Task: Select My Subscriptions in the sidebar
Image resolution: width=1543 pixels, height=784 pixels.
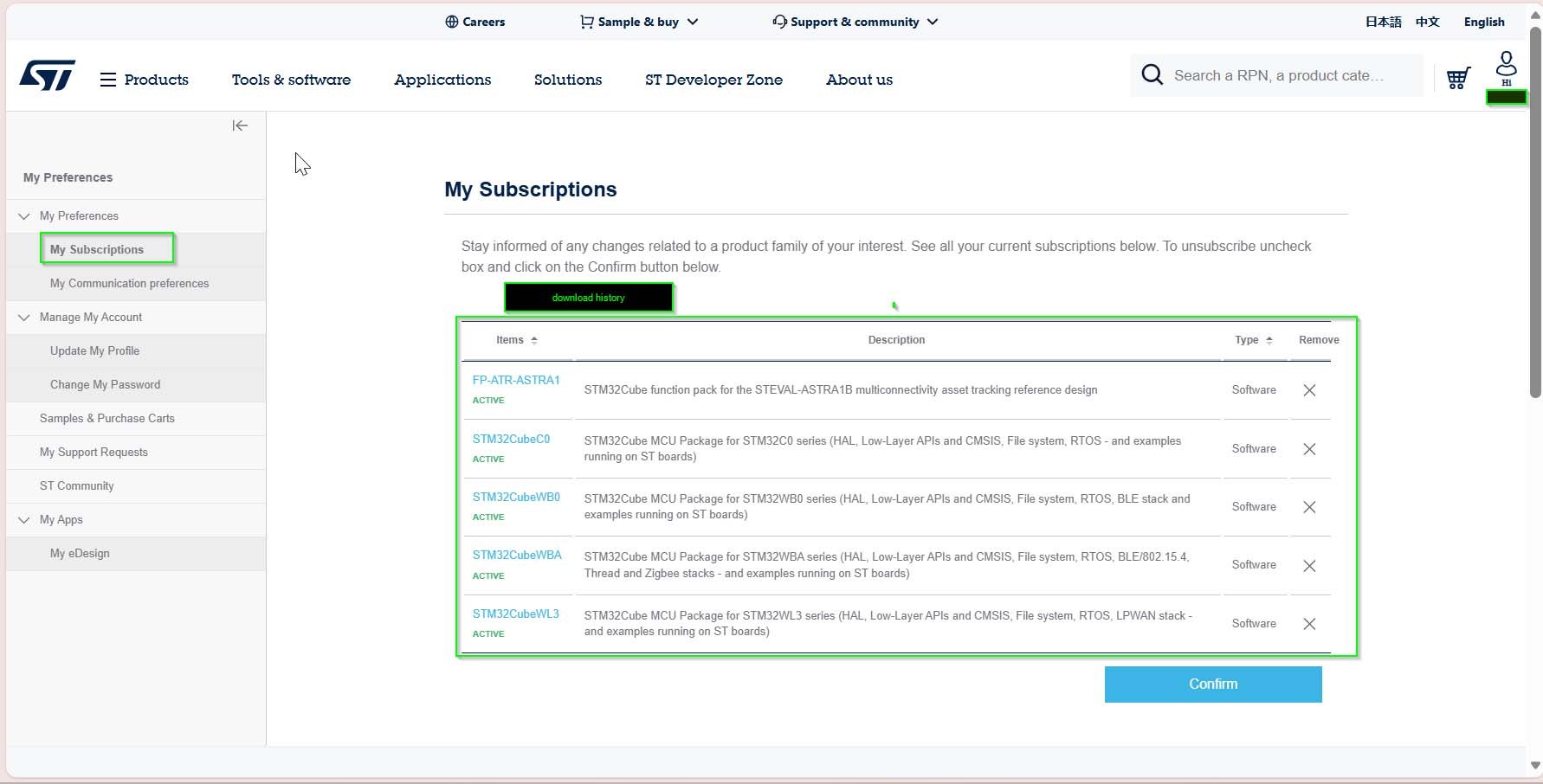Action: 97,249
